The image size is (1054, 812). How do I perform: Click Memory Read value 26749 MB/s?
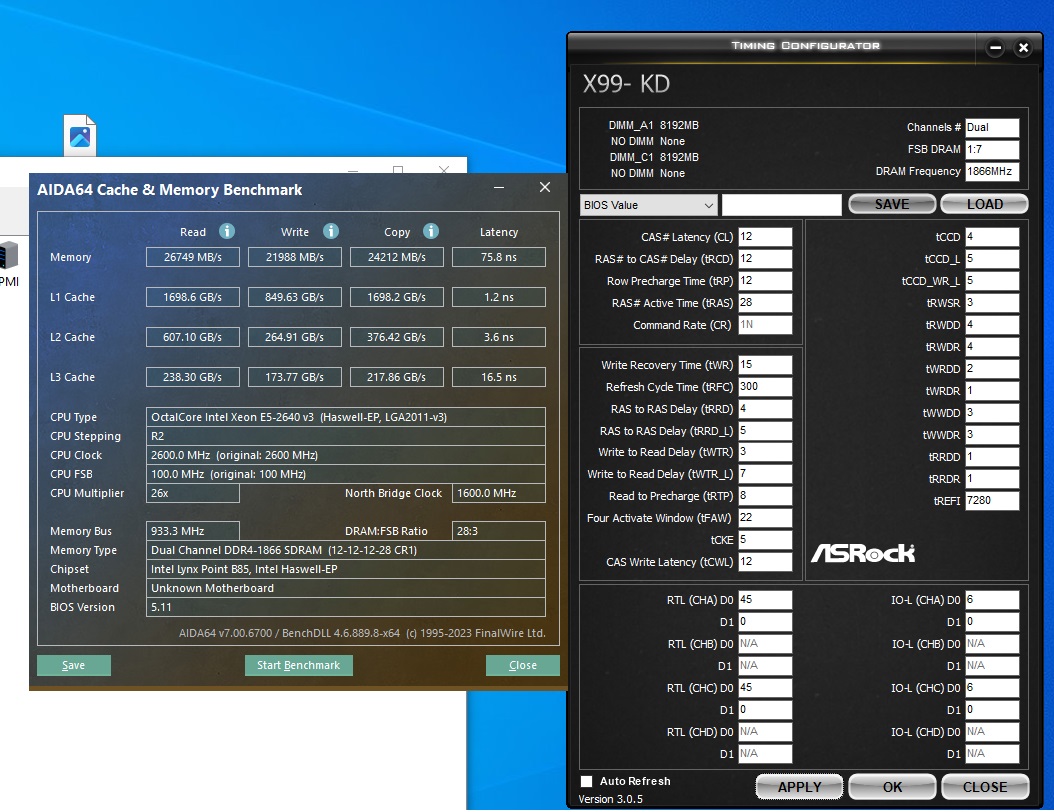[193, 257]
